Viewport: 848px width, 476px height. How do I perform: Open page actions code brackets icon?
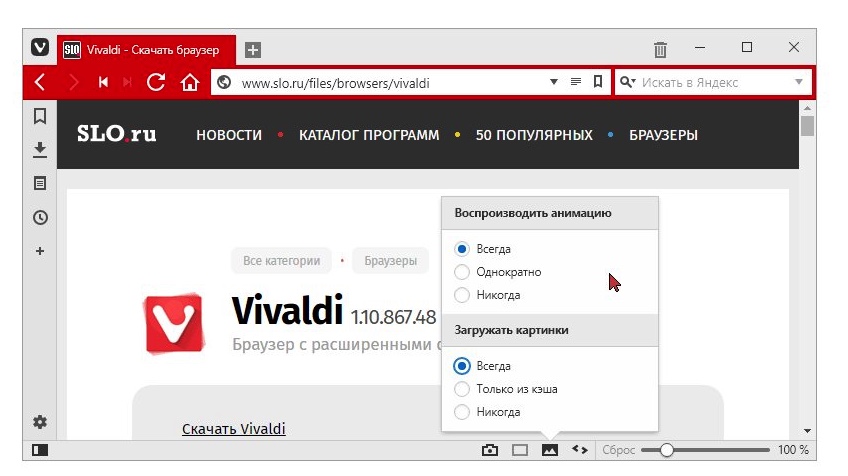pos(580,449)
